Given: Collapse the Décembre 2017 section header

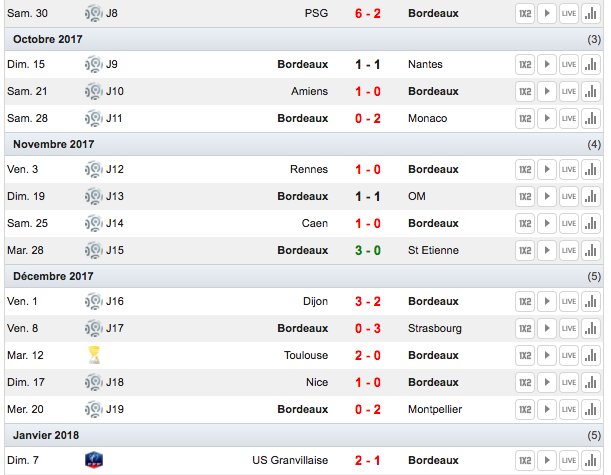Looking at the screenshot, I should pos(304,276).
